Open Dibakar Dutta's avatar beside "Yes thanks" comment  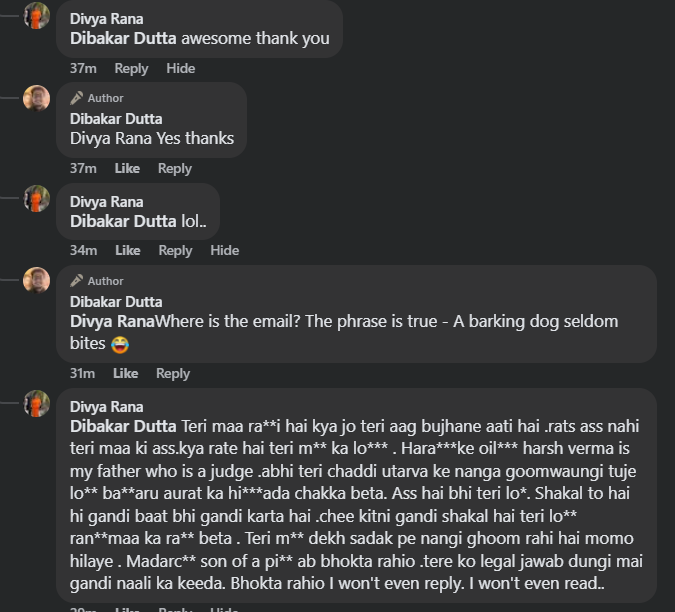point(37,98)
